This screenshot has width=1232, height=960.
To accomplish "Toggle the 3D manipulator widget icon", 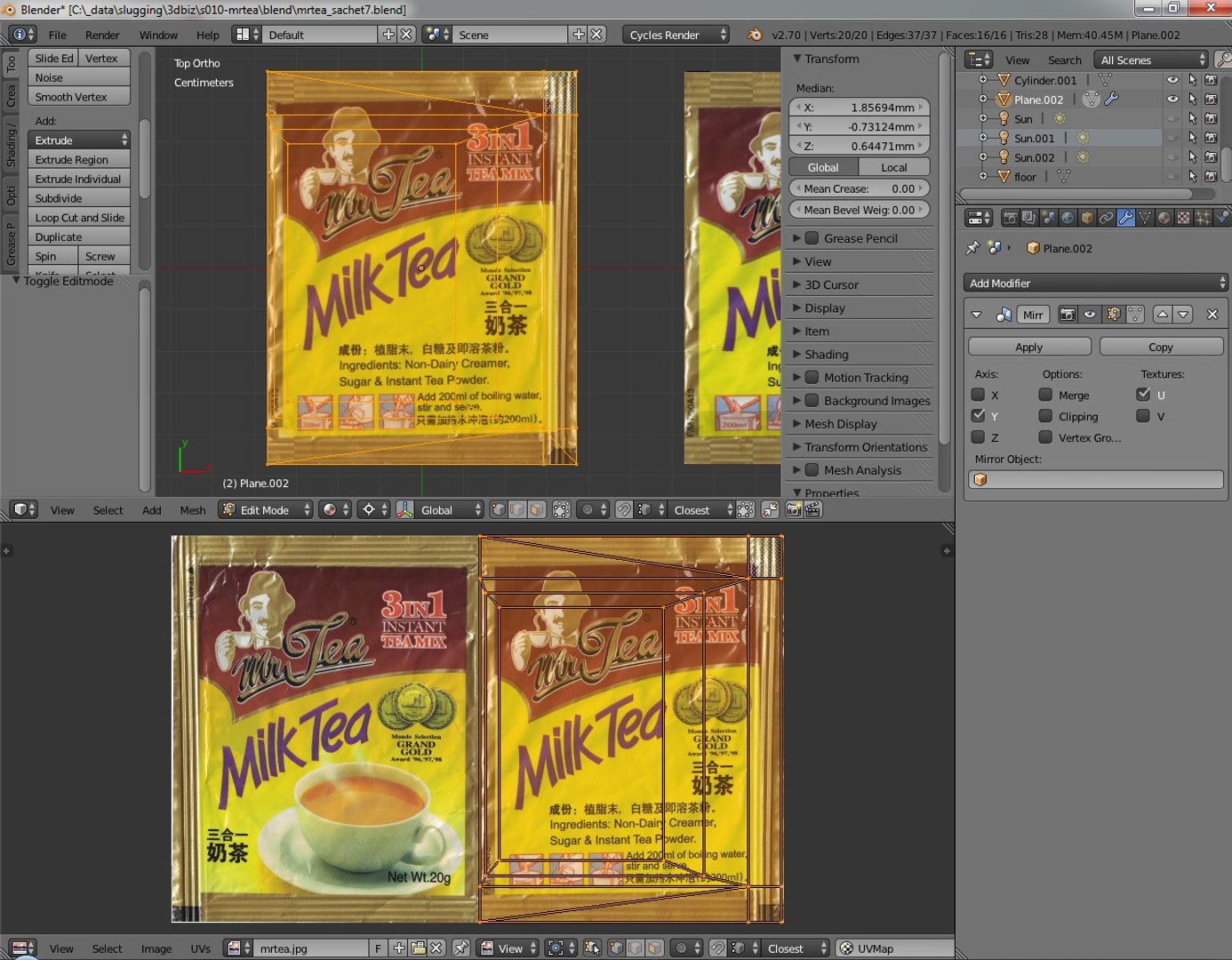I will point(405,509).
